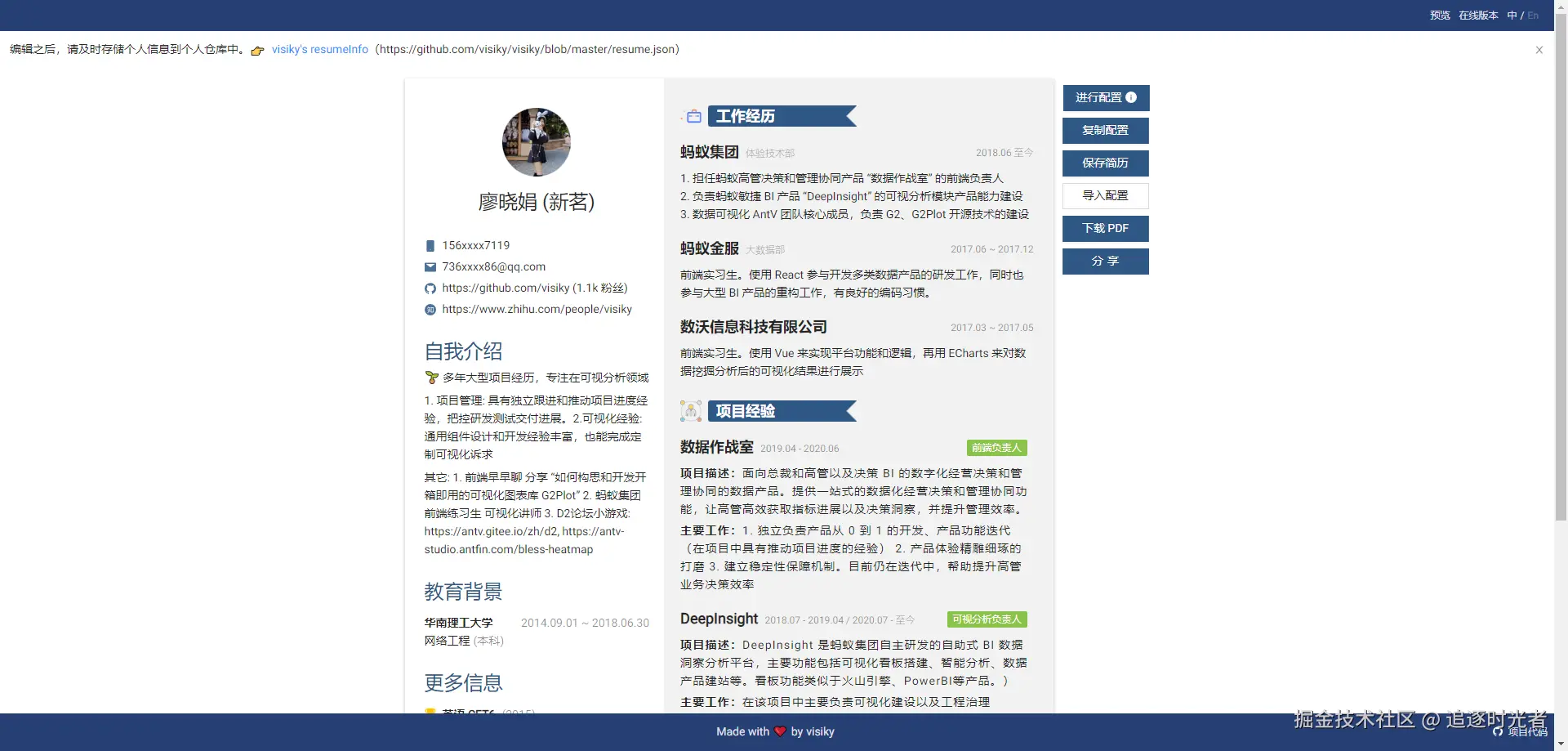The image size is (1568, 751).
Task: Click the 自我介绍 heading
Action: [x=463, y=351]
